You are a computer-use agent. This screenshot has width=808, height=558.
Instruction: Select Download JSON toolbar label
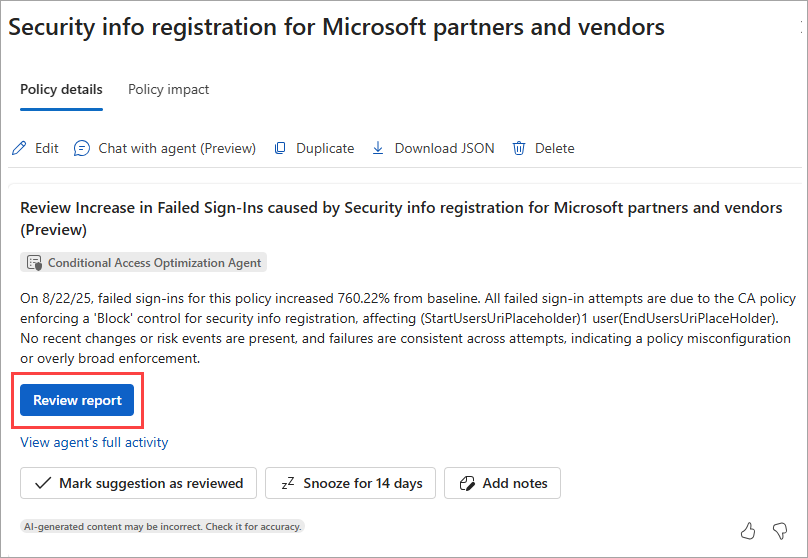444,148
